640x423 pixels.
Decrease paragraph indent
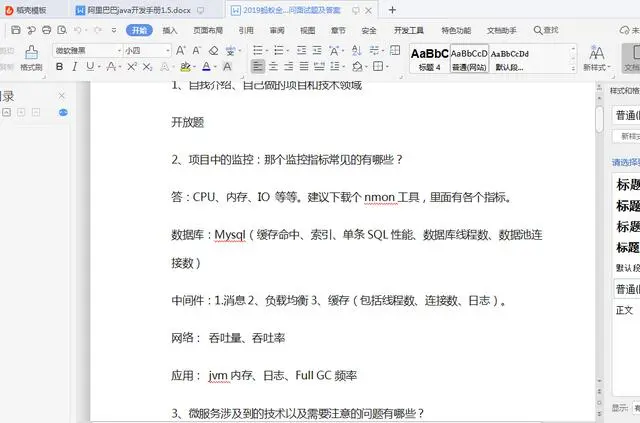302,50
